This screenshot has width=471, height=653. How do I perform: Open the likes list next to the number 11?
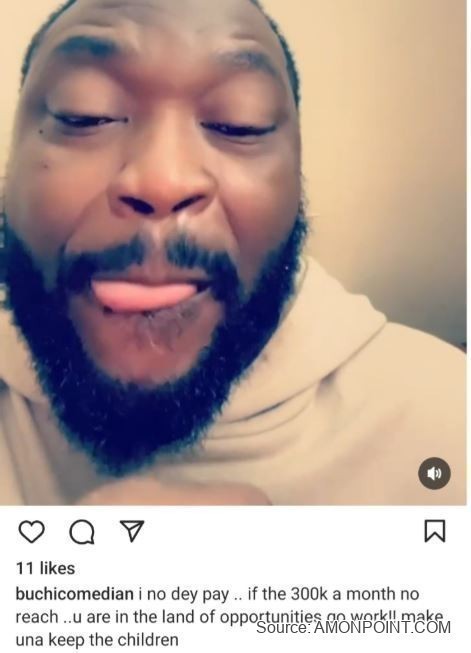[x=45, y=568]
